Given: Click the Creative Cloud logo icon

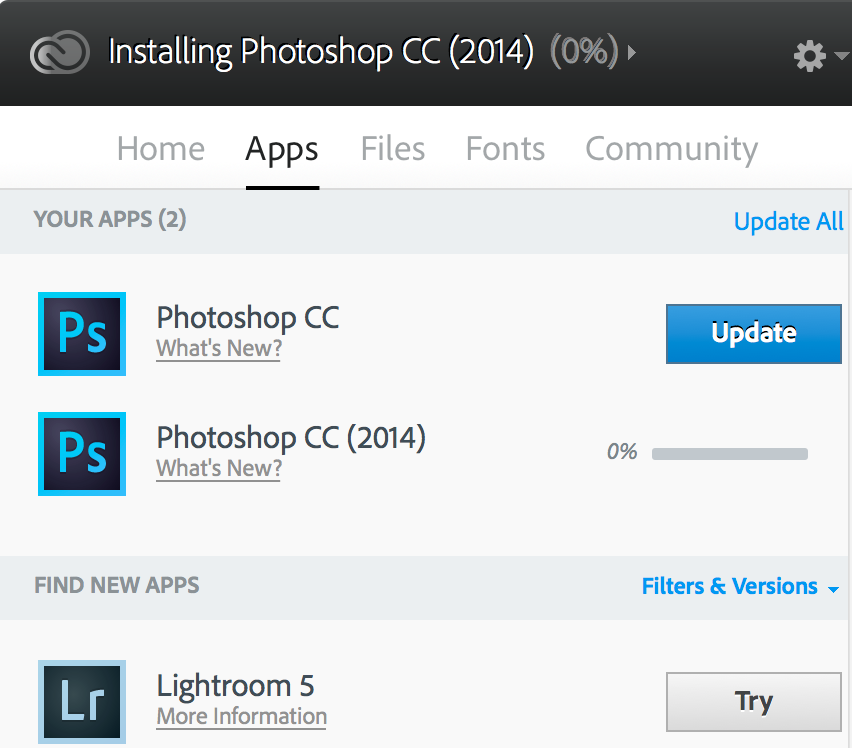Looking at the screenshot, I should [60, 52].
